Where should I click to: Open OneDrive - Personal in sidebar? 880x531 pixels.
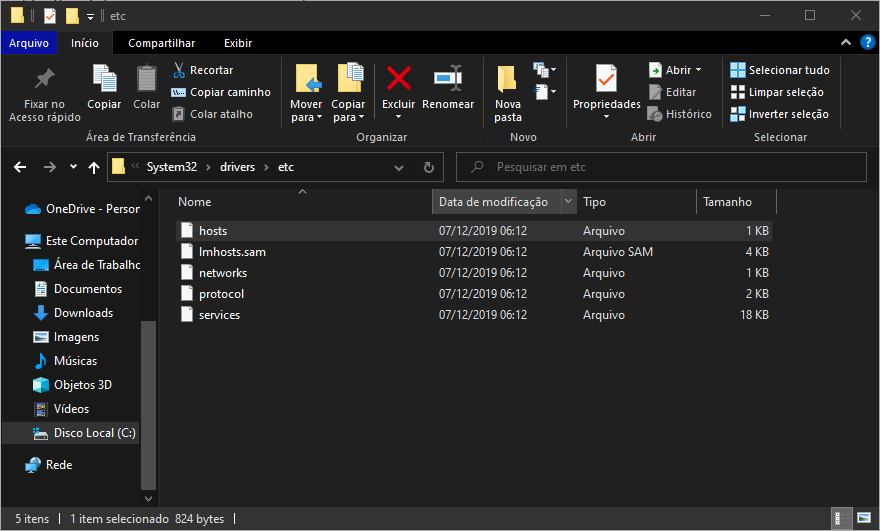tap(82, 209)
